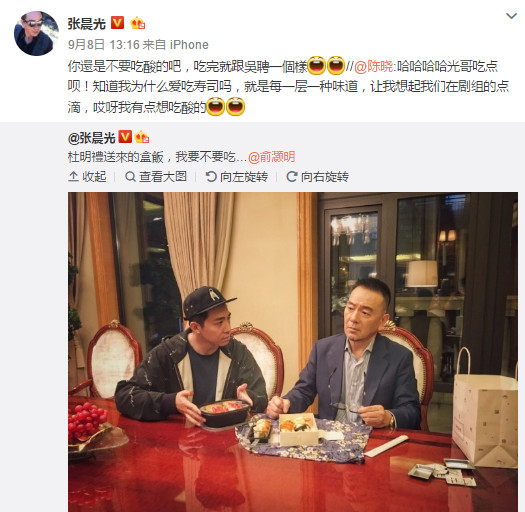
Task: Open the @陈晓 mention link
Action: 374,66
